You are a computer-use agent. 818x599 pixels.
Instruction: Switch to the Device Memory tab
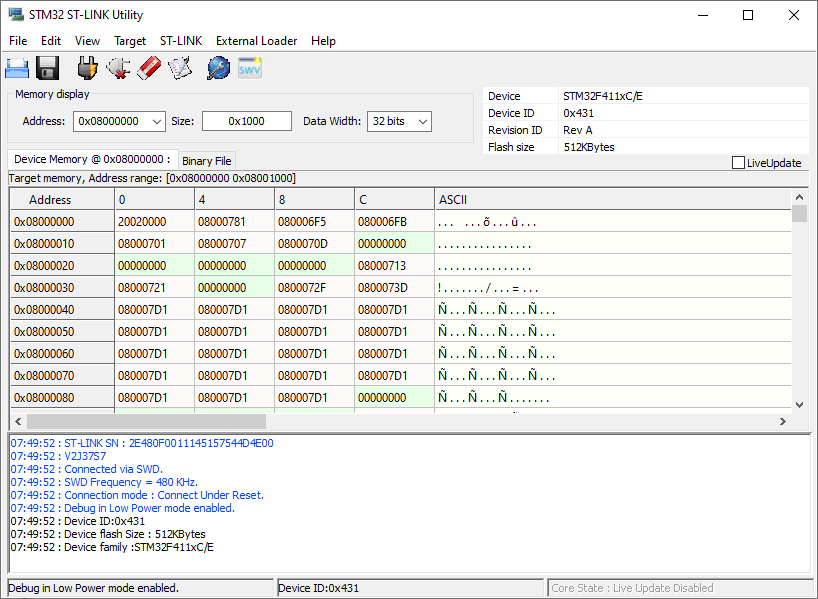click(x=92, y=159)
